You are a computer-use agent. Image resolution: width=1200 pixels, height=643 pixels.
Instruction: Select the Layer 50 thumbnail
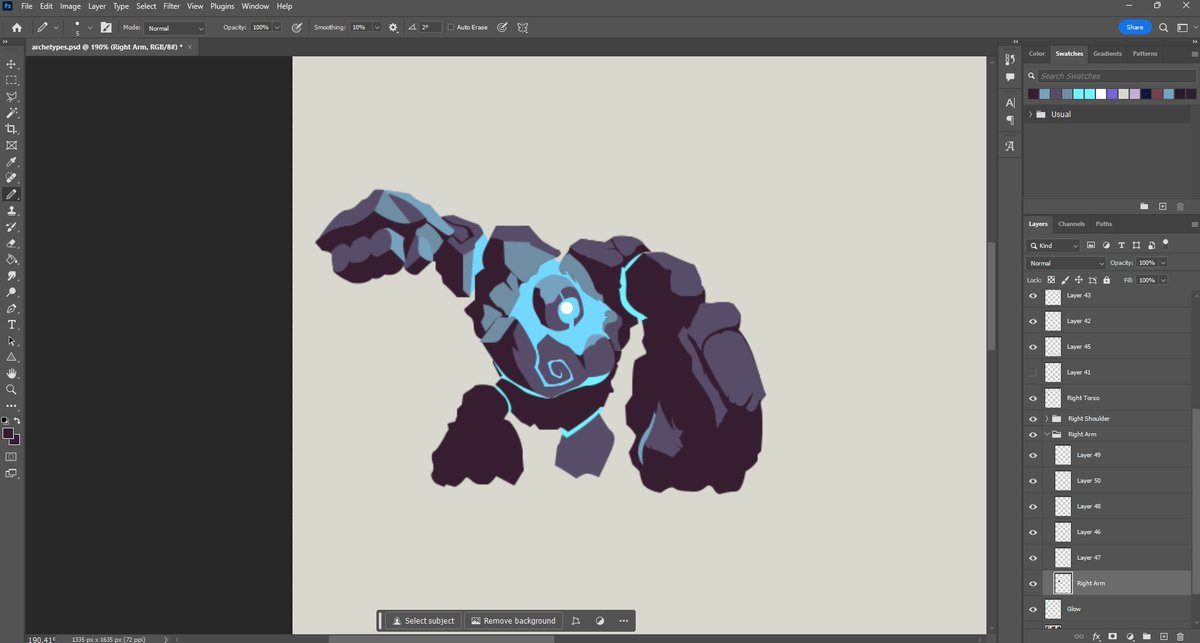[1062, 480]
